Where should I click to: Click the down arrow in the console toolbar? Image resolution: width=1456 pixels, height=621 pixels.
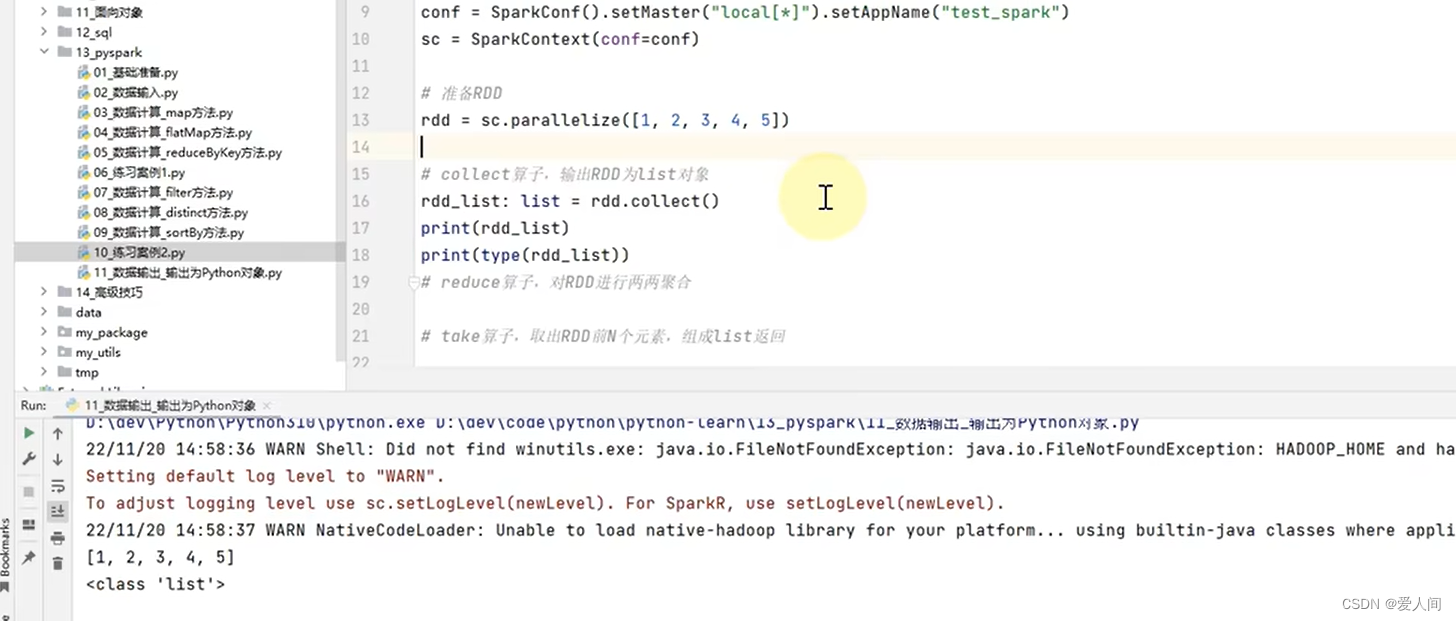(x=57, y=461)
